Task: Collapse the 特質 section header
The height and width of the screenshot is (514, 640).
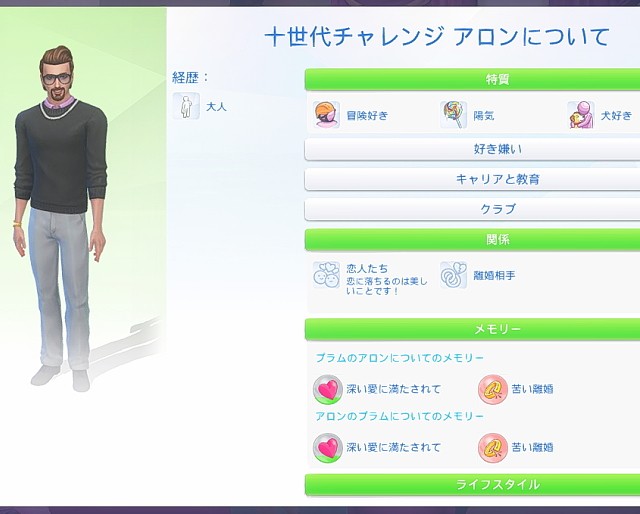Action: [472, 79]
